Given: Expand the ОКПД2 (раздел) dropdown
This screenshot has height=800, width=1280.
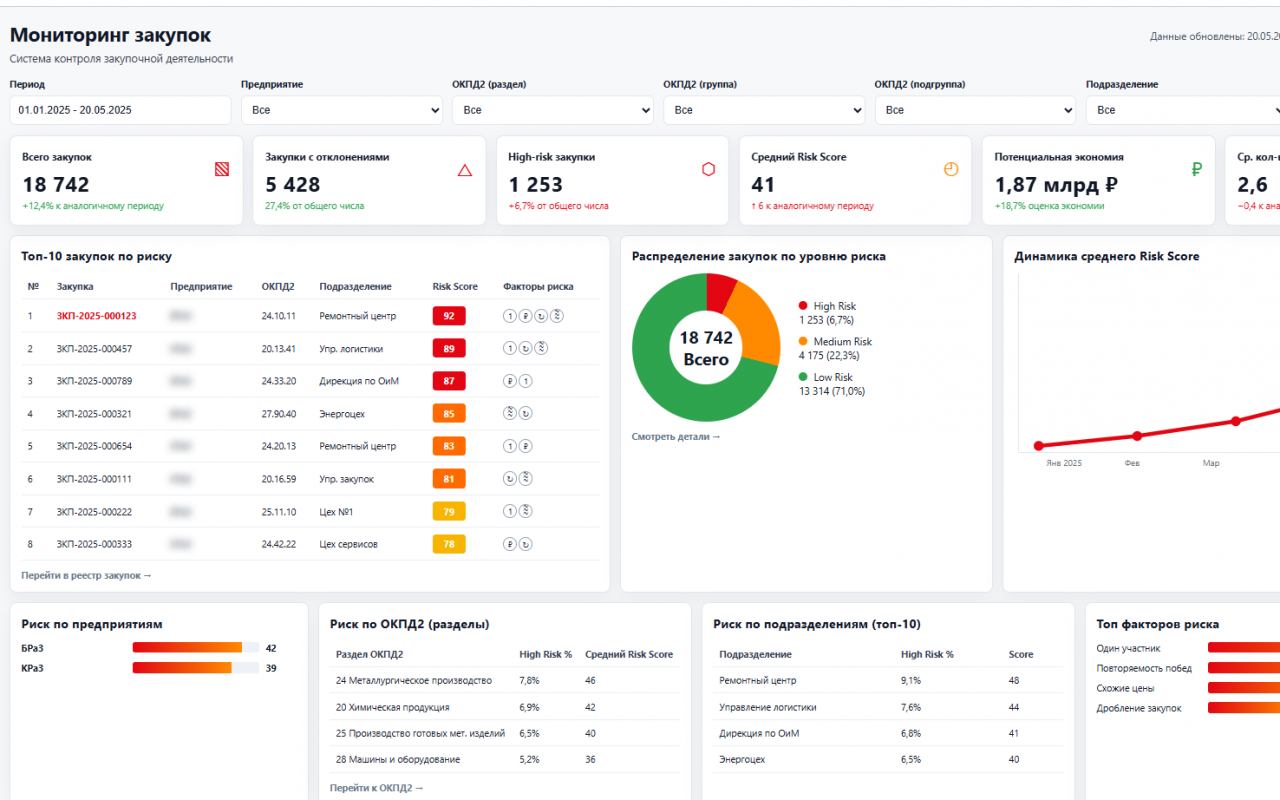Looking at the screenshot, I should click(x=553, y=110).
